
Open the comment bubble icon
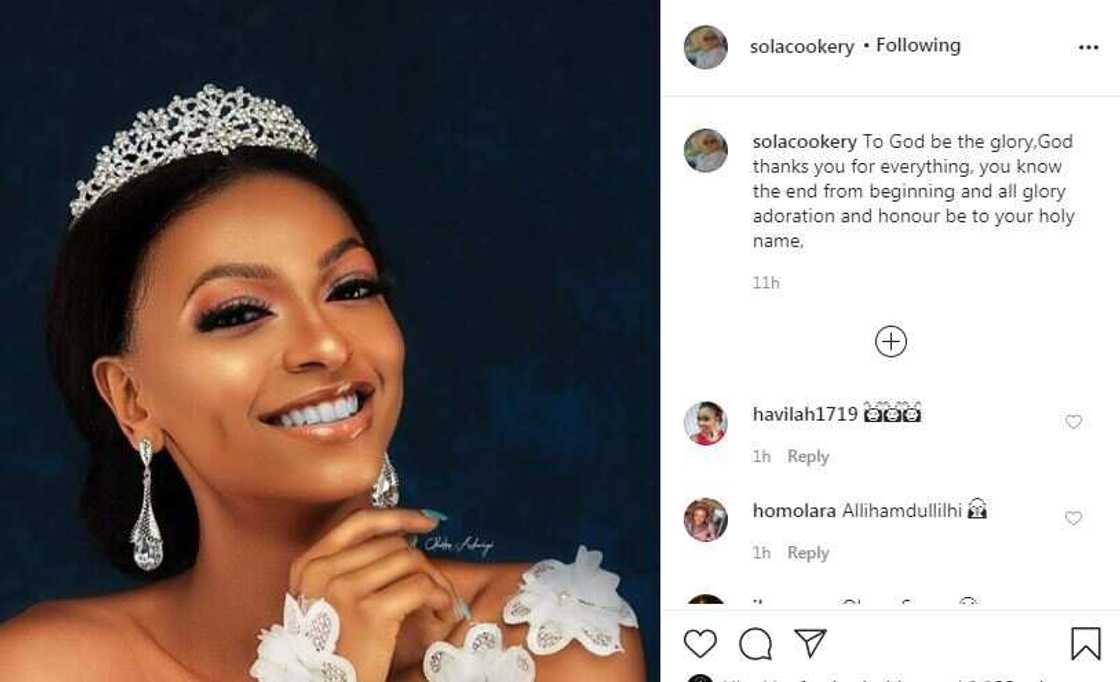[756, 643]
